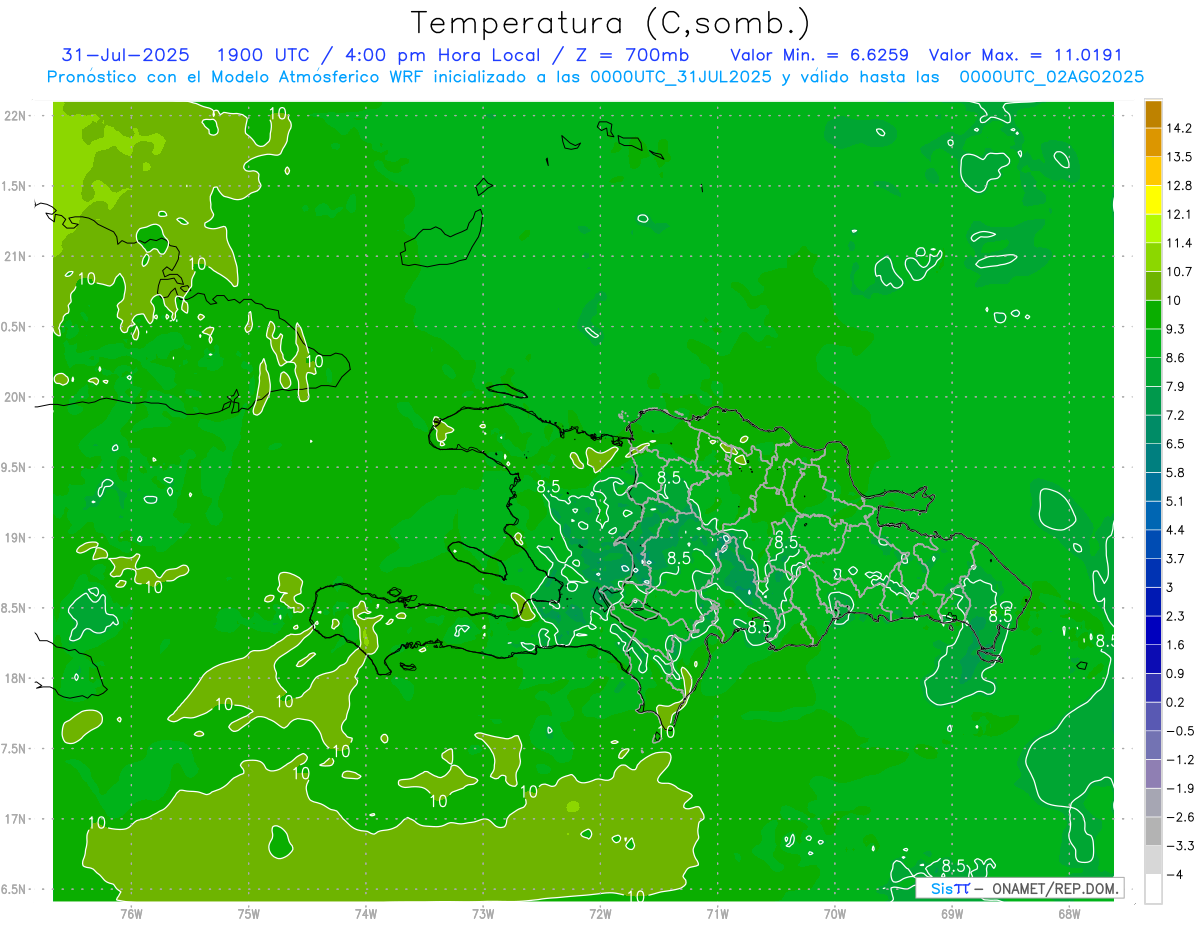Click the 7.2 value on the color legend
The height and width of the screenshot is (927, 1200).
[x=1175, y=415]
